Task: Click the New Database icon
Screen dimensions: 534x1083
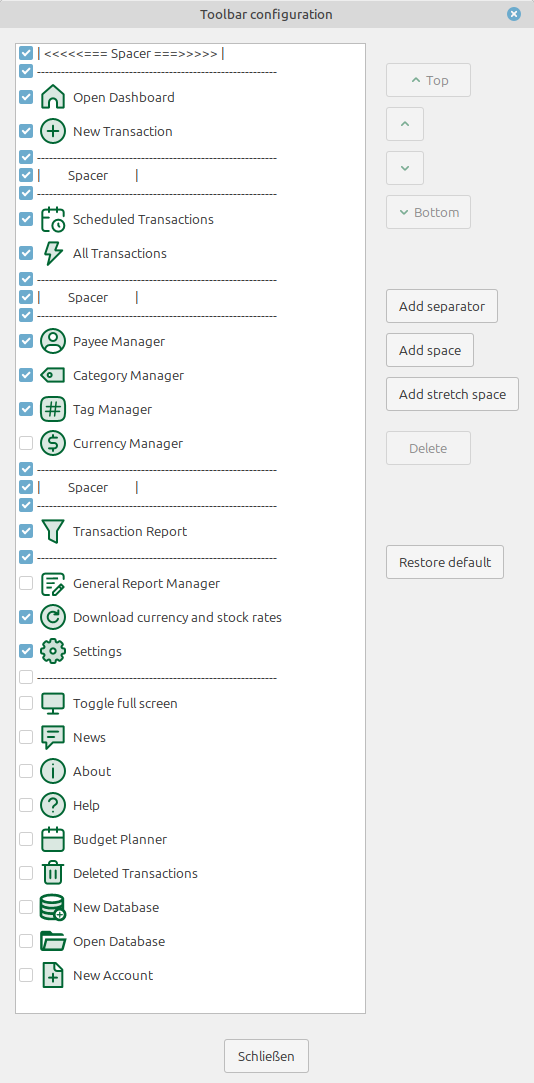Action: click(x=53, y=908)
